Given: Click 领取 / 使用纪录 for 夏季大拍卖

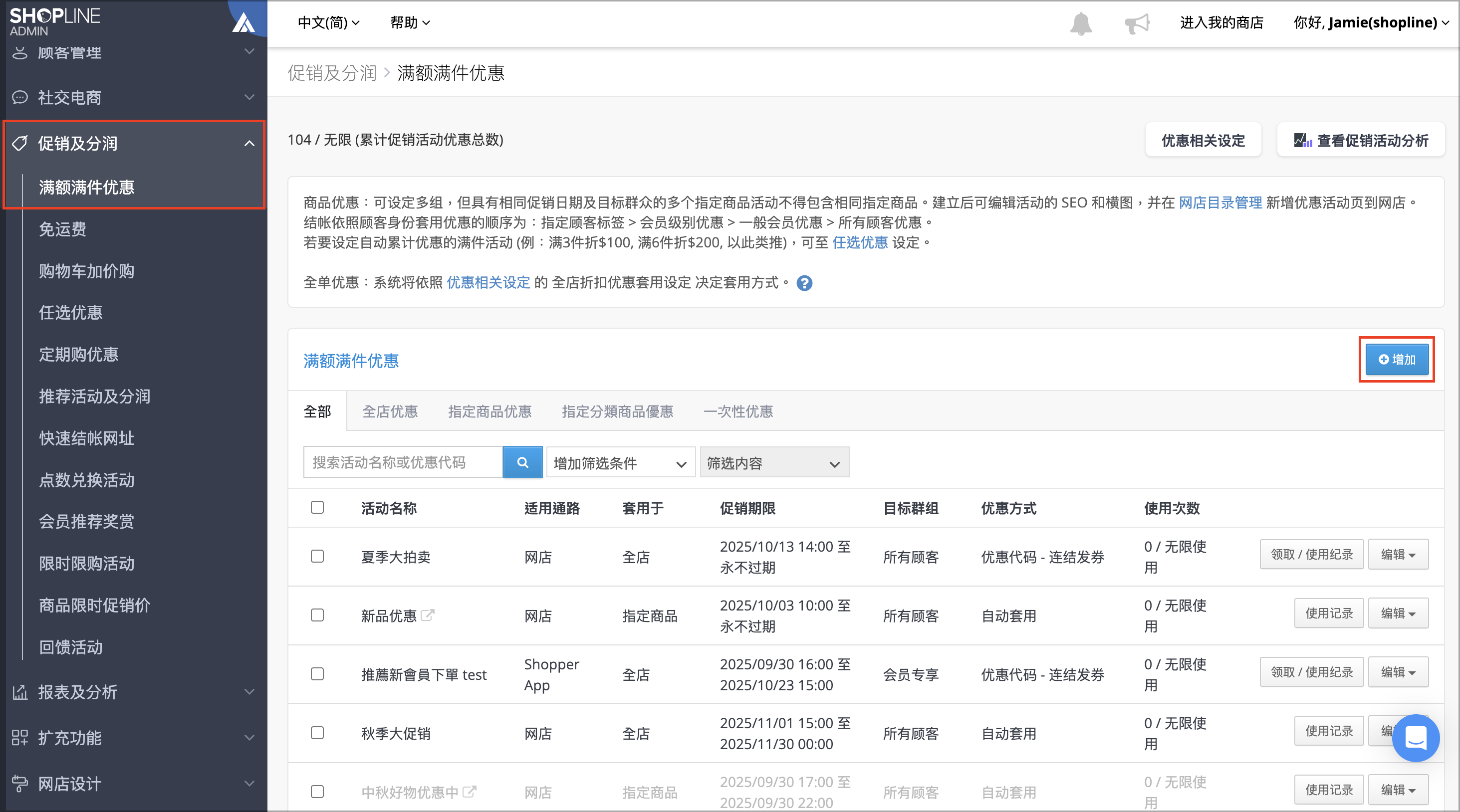Looking at the screenshot, I should tap(1311, 555).
